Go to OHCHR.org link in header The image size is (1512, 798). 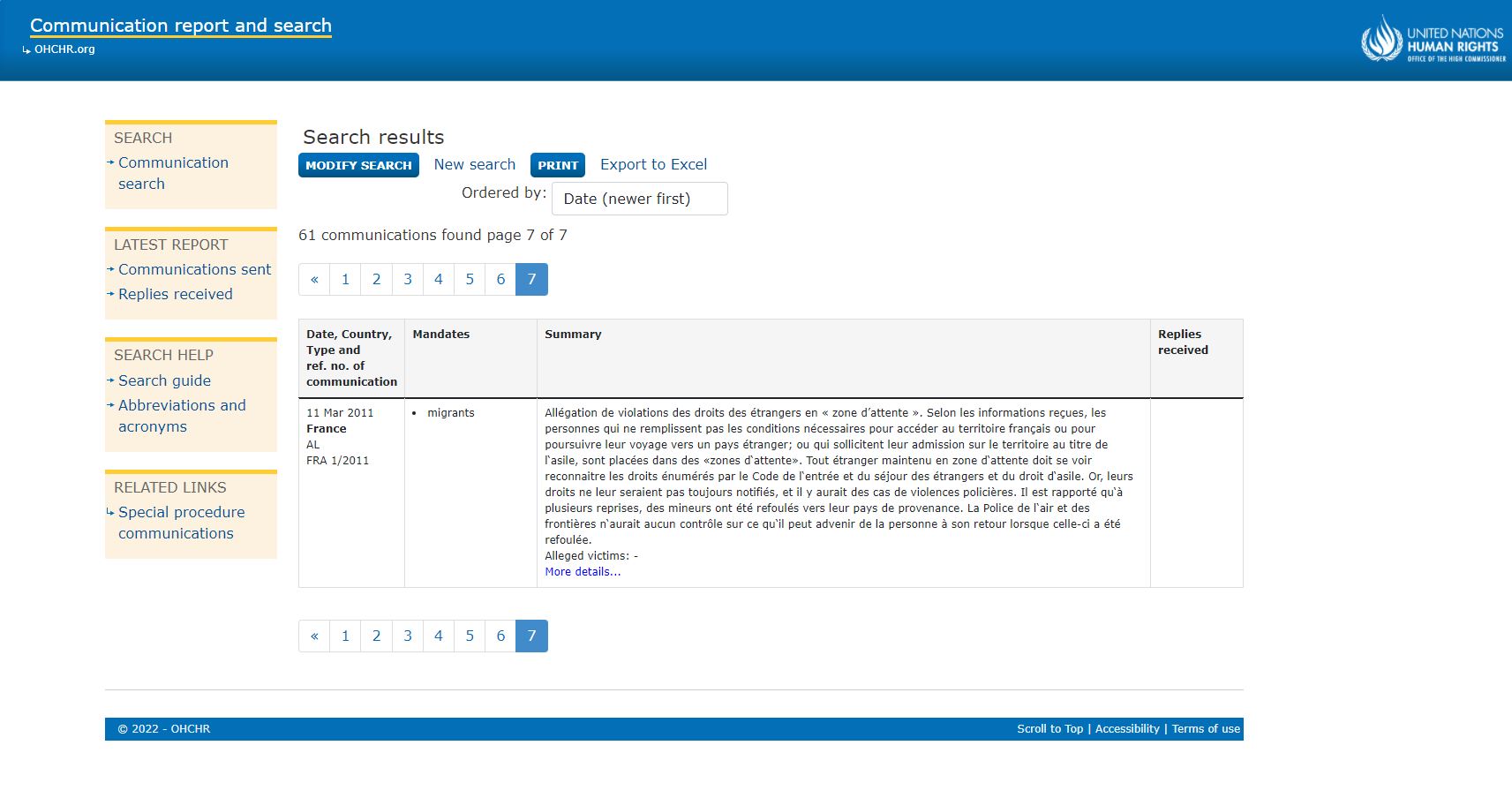click(64, 49)
